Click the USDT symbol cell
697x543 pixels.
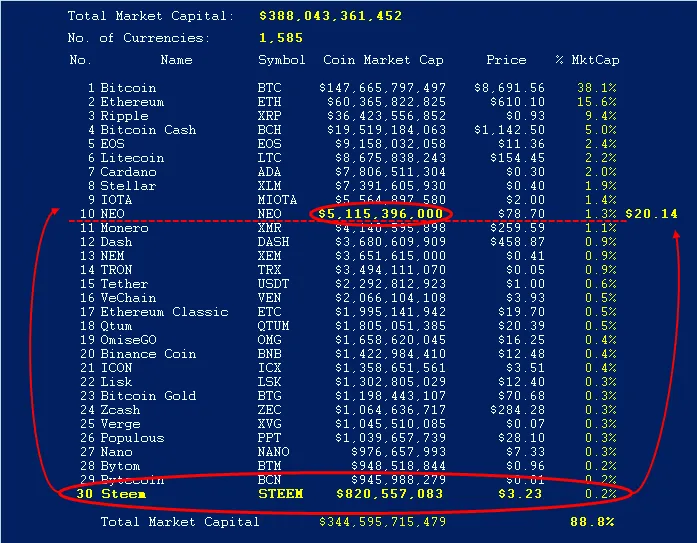tap(273, 284)
